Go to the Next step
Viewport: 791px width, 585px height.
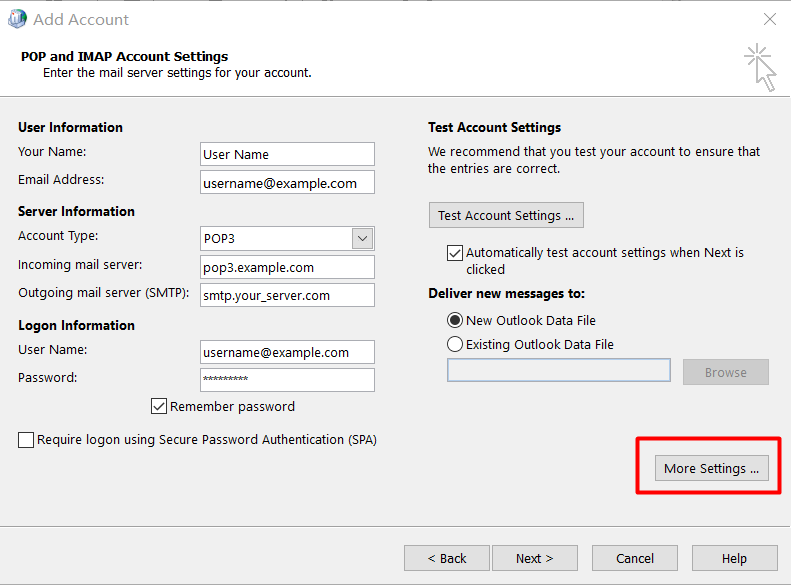click(x=534, y=558)
